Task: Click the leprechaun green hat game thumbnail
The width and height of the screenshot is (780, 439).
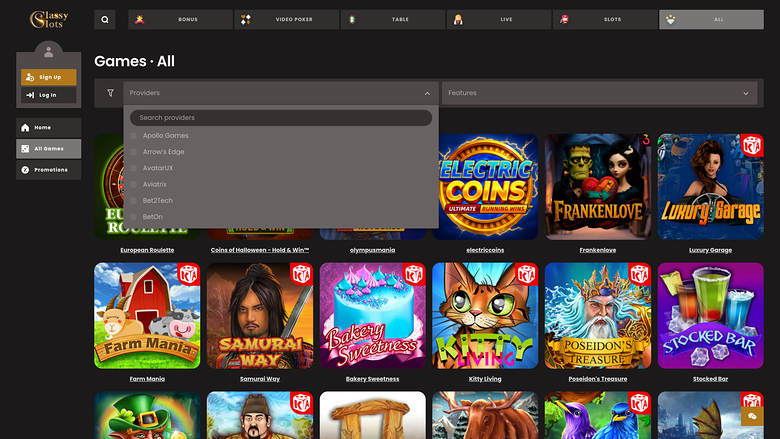Action: tap(147, 415)
